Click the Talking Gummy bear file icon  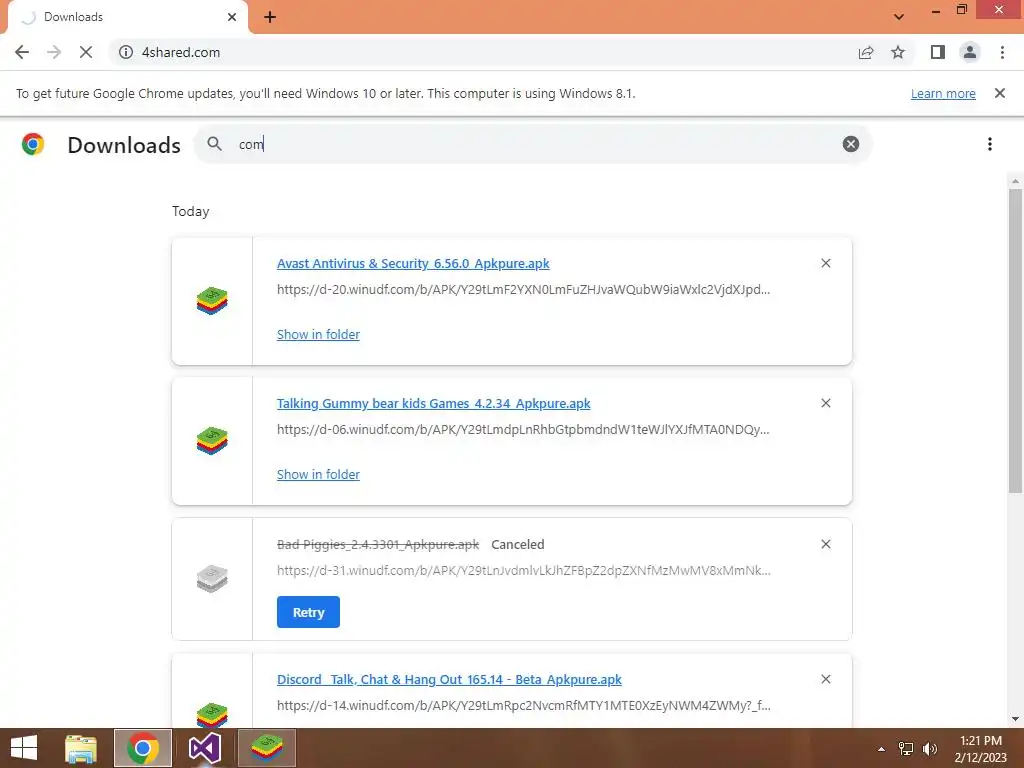tap(212, 441)
